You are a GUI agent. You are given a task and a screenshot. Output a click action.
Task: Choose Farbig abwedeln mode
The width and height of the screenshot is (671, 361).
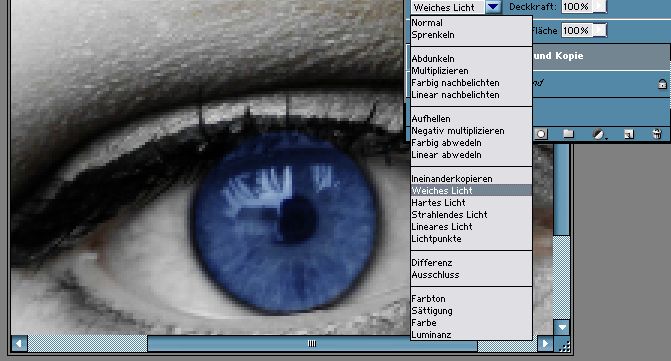471,142
